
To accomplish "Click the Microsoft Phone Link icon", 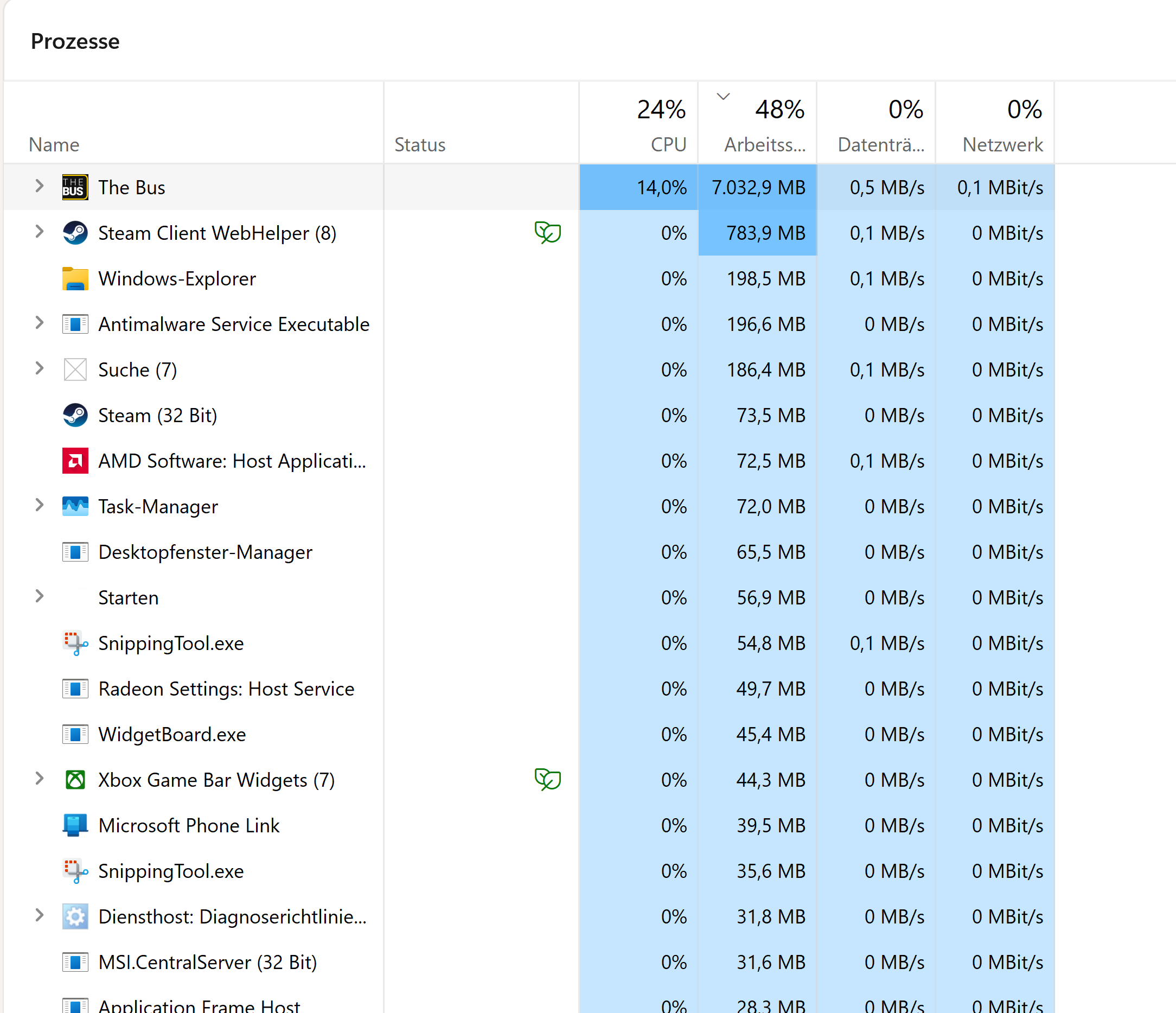I will click(x=75, y=826).
